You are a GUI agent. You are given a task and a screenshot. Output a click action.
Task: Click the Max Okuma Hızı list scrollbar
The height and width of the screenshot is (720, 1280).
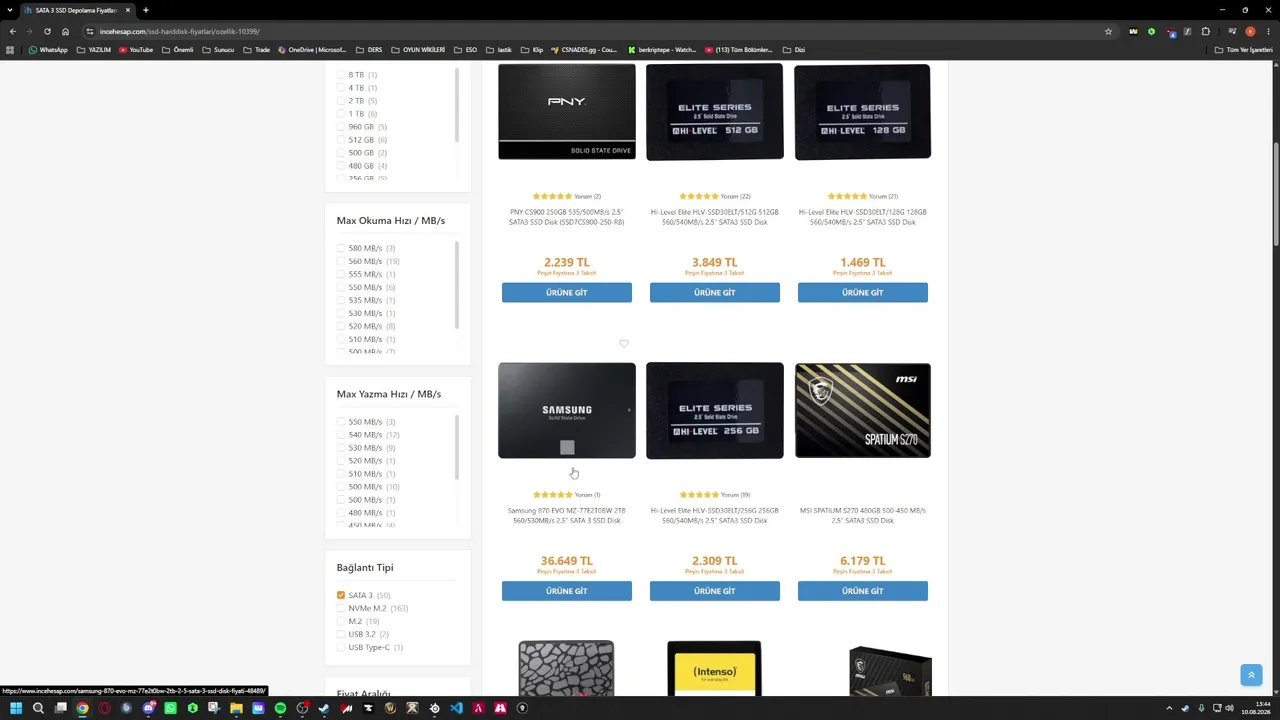click(457, 285)
